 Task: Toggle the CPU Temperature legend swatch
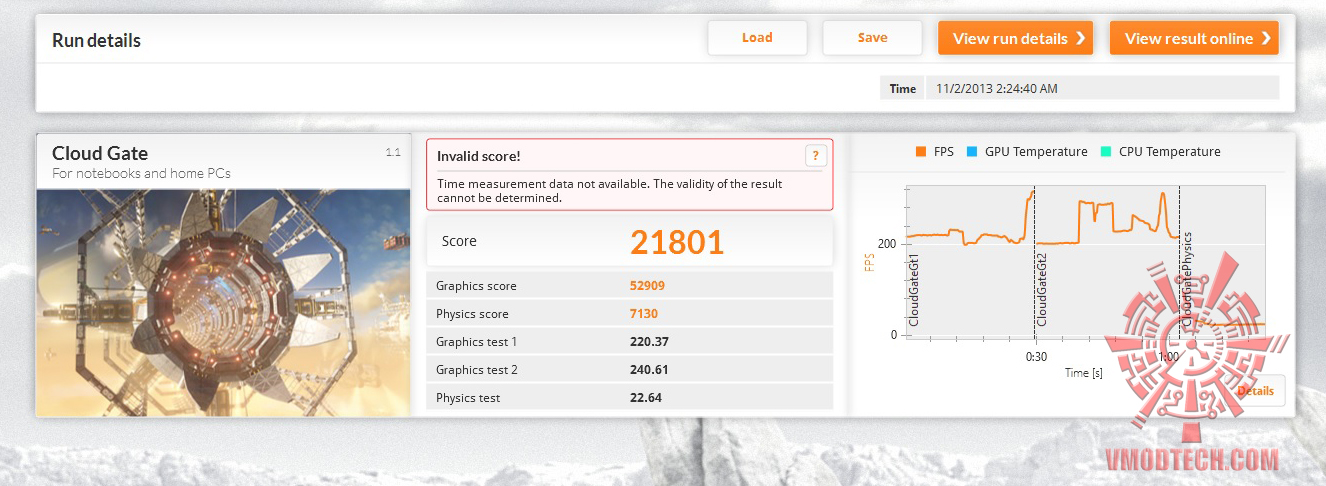[x=1105, y=152]
